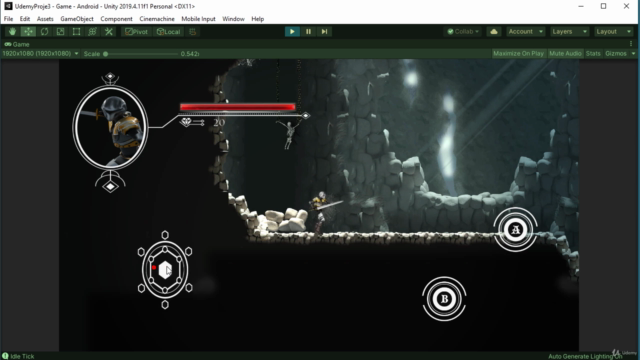Image resolution: width=640 pixels, height=360 pixels.
Task: Open the Mobile Input menu
Action: click(198, 19)
